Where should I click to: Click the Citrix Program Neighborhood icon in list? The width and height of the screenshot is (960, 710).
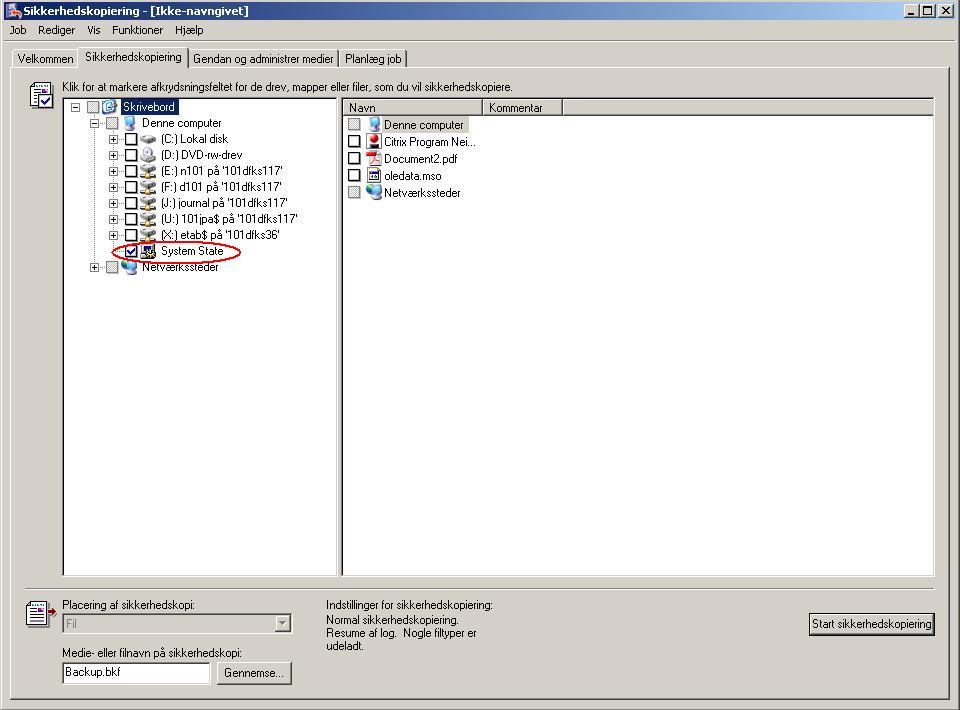tap(374, 142)
